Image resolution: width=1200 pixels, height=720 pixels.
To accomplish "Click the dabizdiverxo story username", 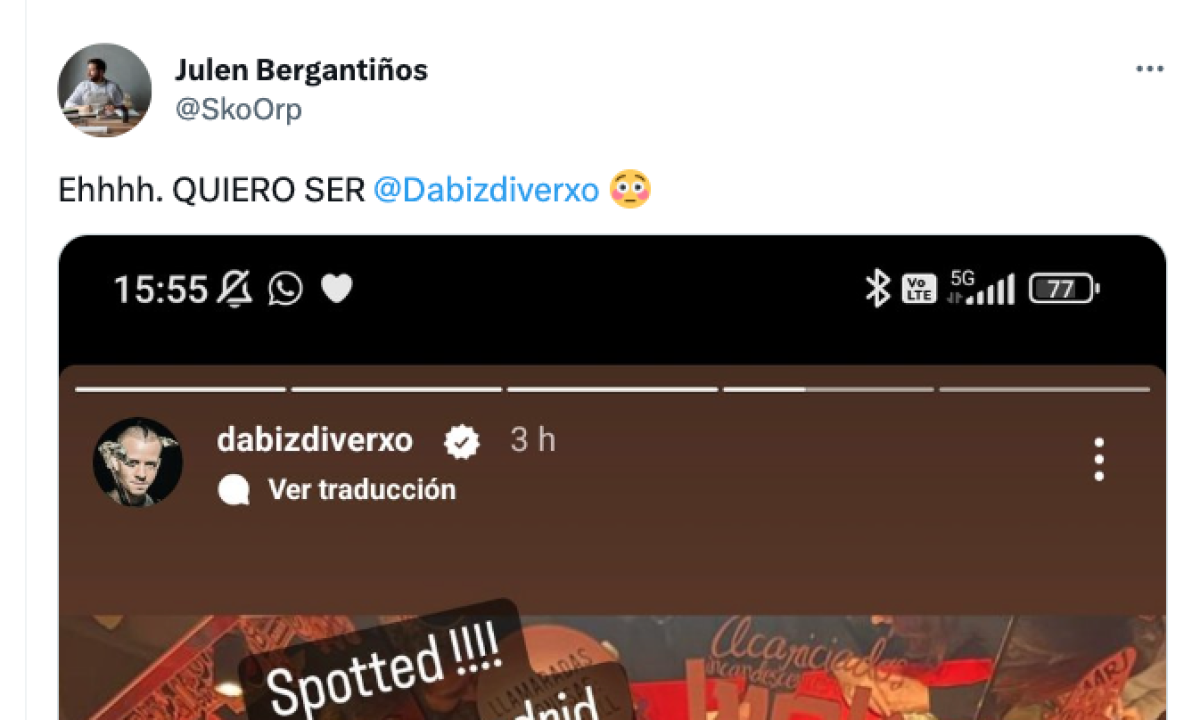I will click(315, 441).
